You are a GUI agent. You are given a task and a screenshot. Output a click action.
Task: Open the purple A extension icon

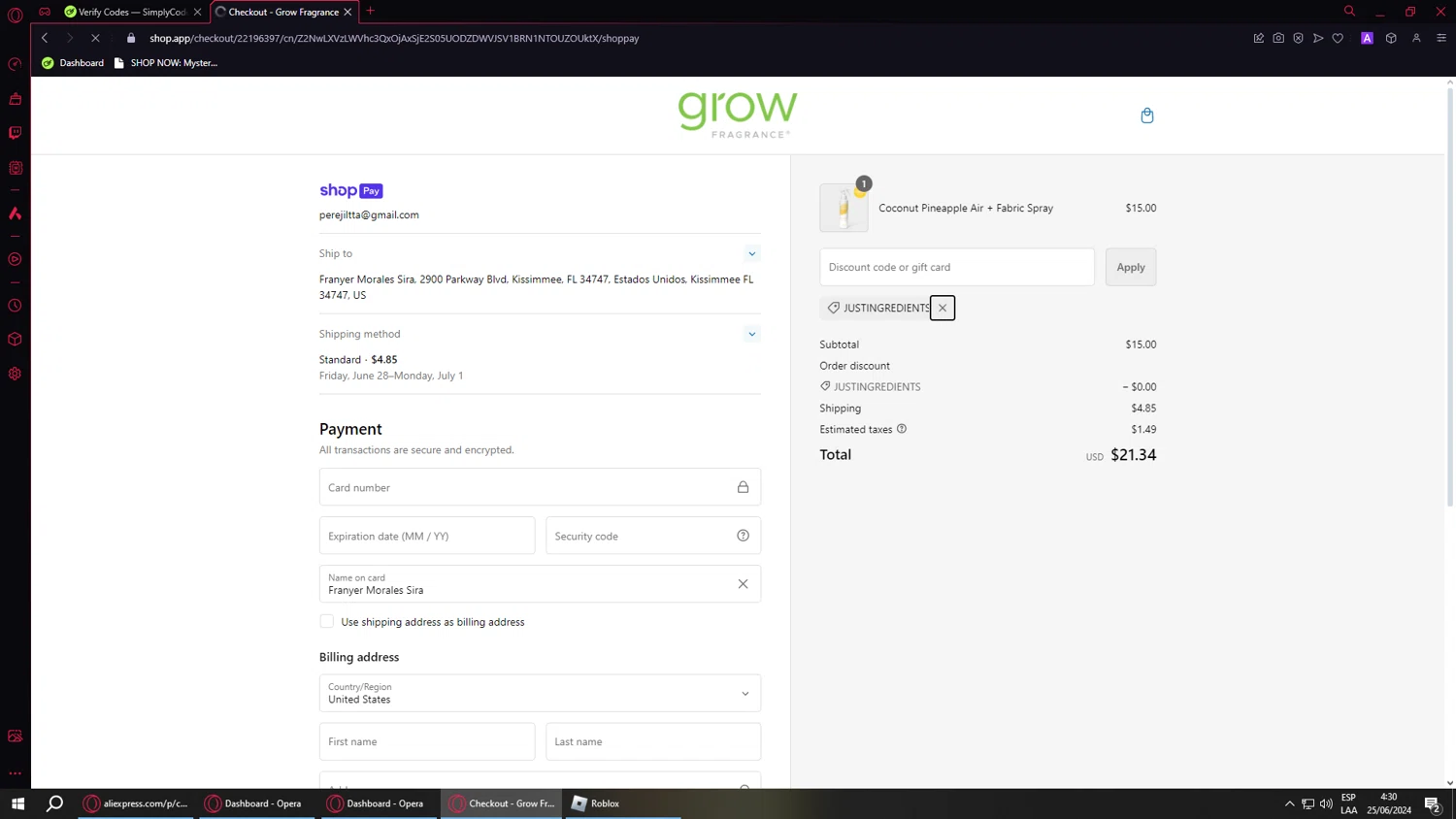(1367, 38)
